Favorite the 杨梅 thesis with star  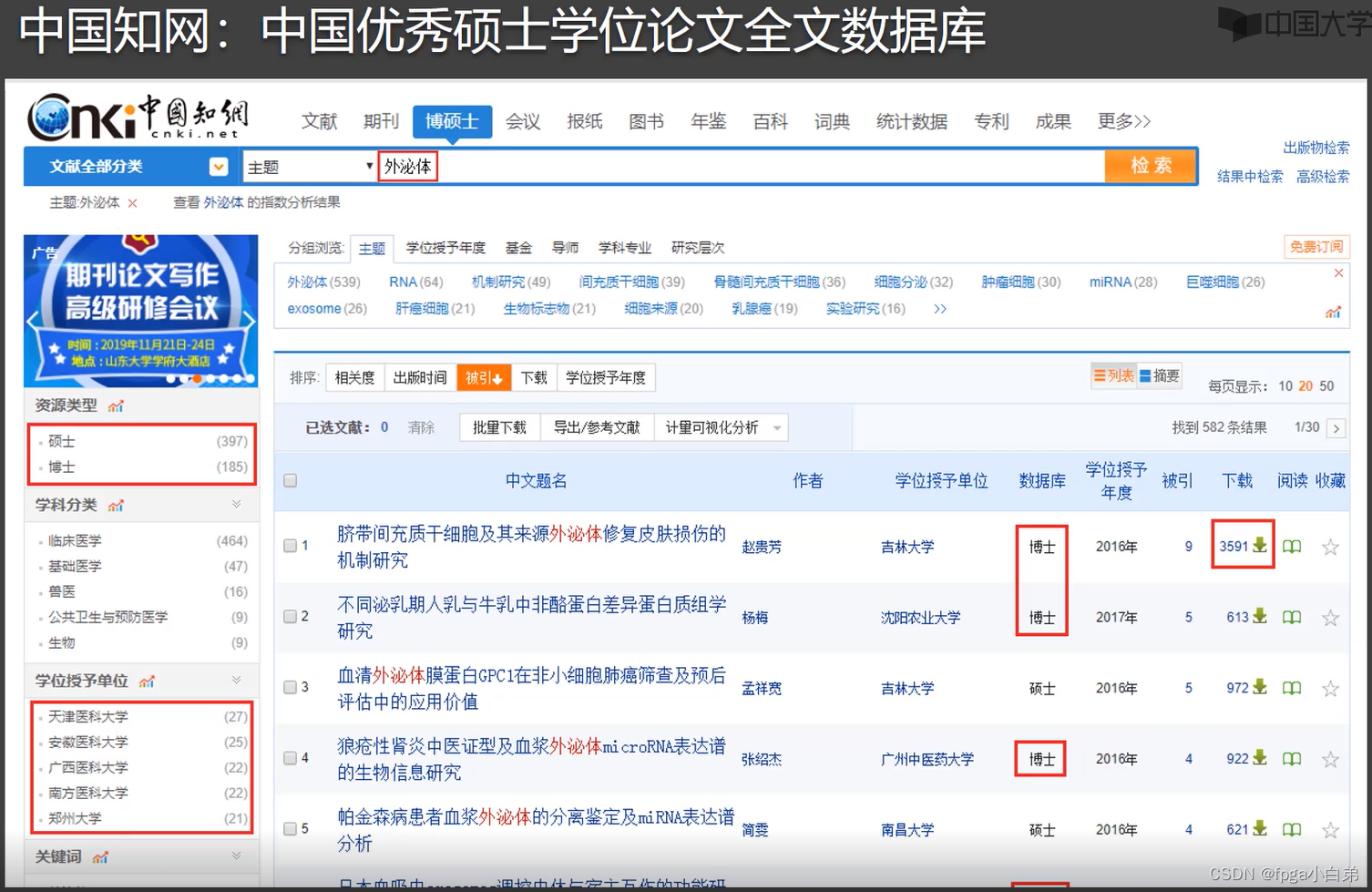tap(1330, 618)
